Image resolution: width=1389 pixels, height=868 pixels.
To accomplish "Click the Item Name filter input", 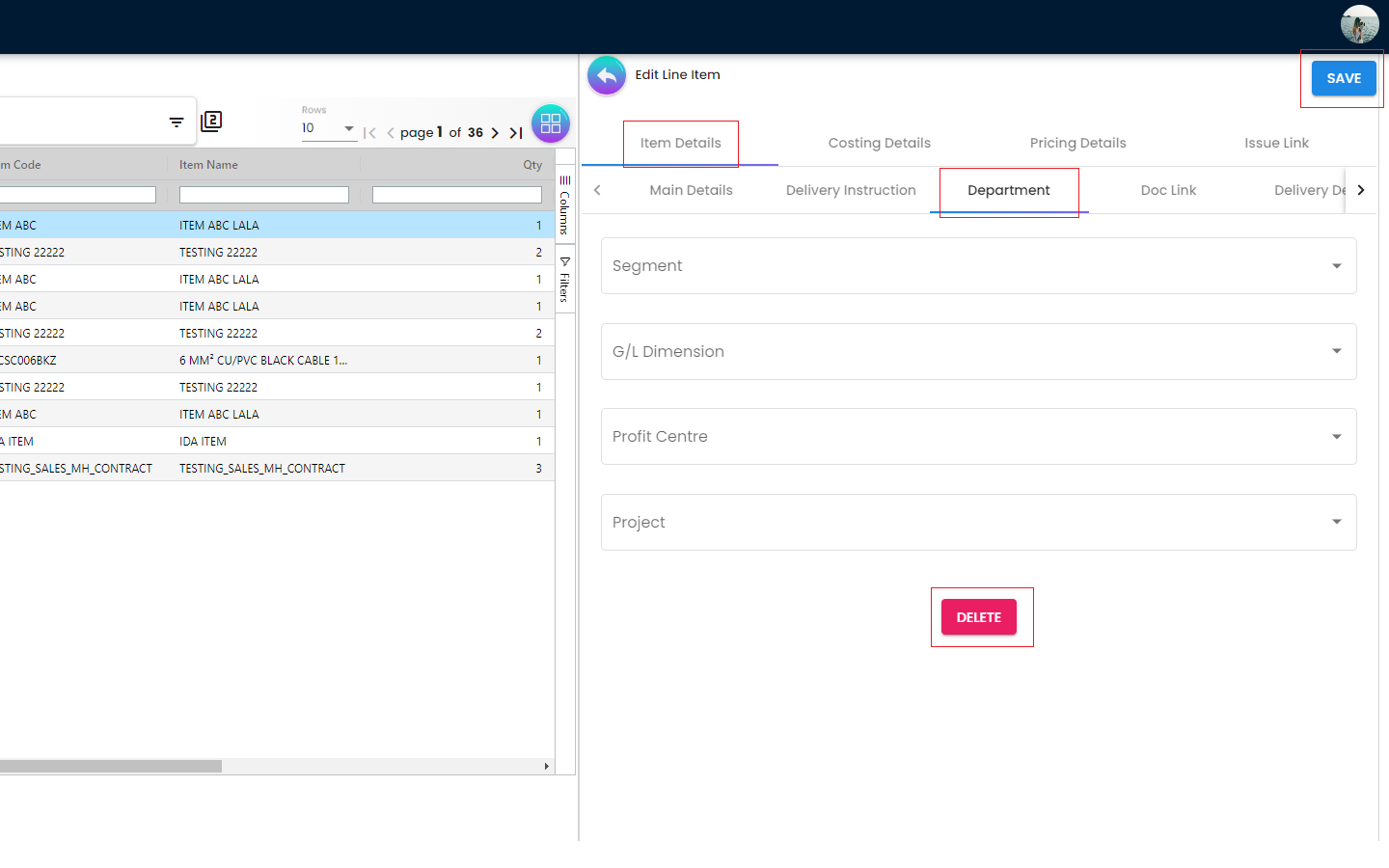I will [264, 195].
